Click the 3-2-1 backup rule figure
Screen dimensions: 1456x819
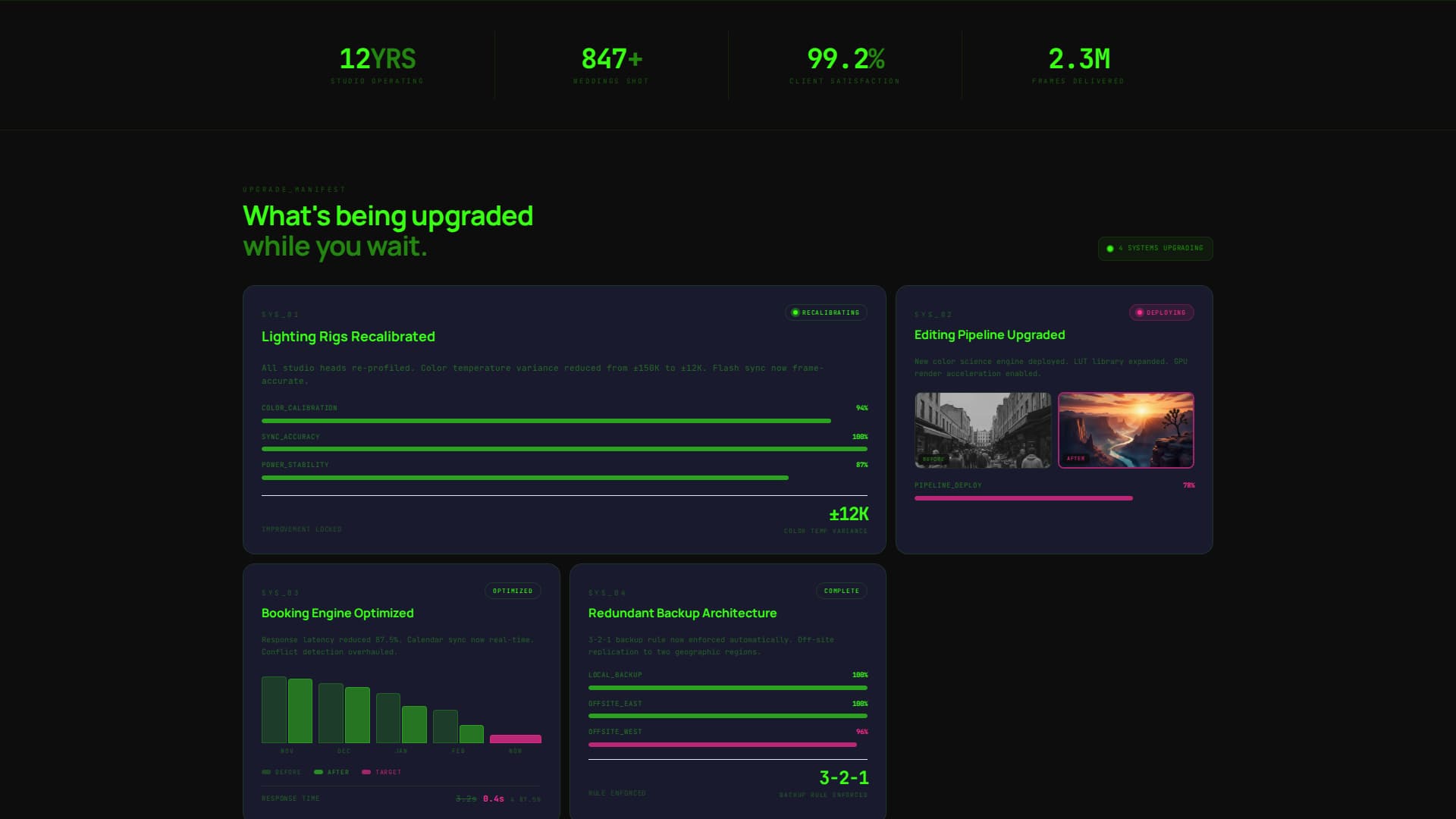coord(844,777)
